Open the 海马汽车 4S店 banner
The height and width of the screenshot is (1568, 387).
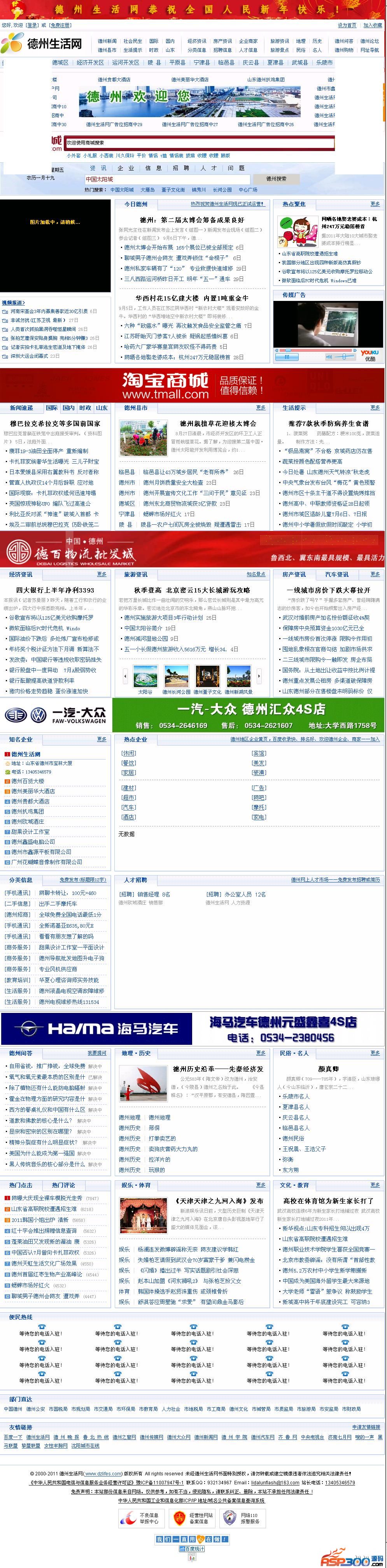click(192, 1029)
